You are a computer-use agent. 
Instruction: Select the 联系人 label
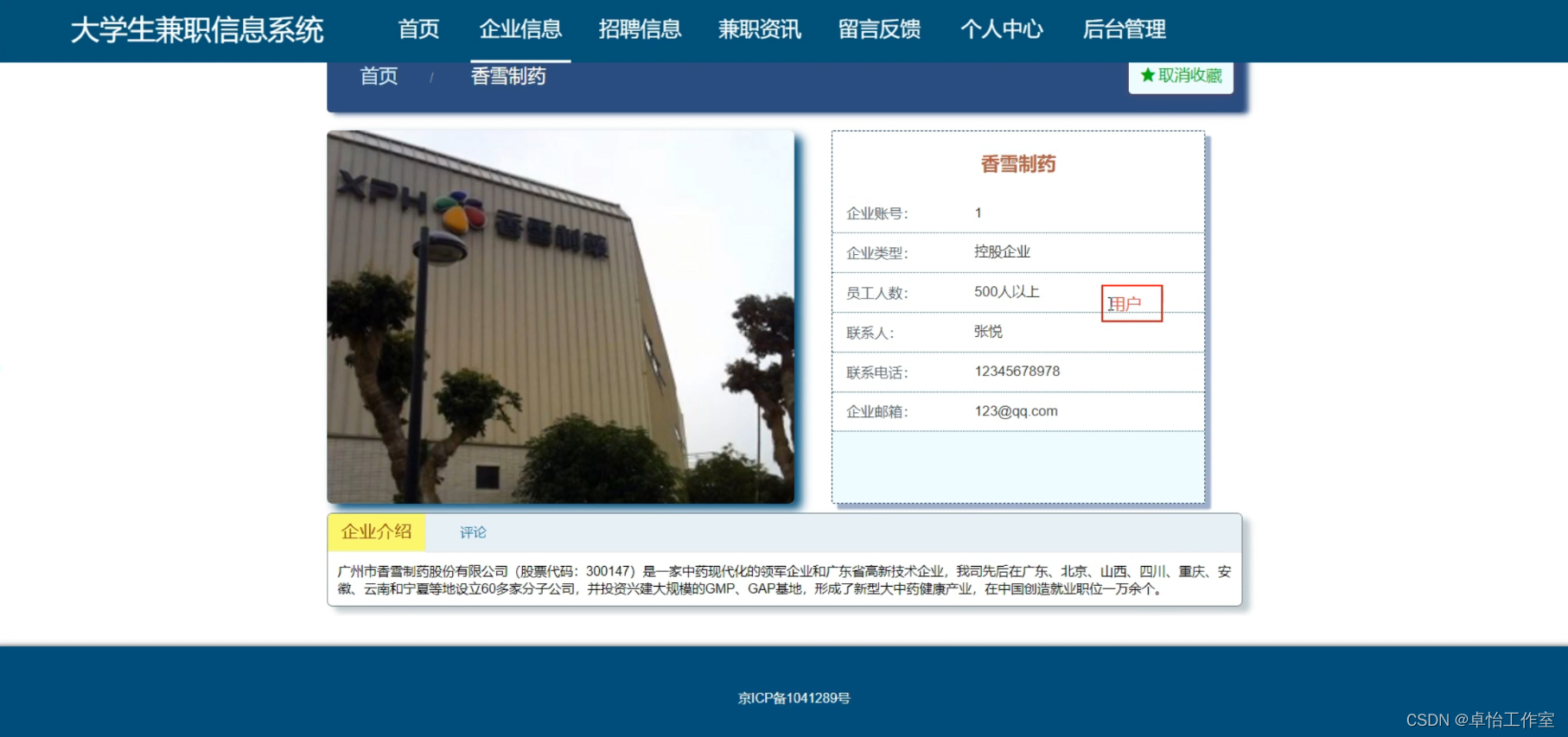tap(870, 333)
